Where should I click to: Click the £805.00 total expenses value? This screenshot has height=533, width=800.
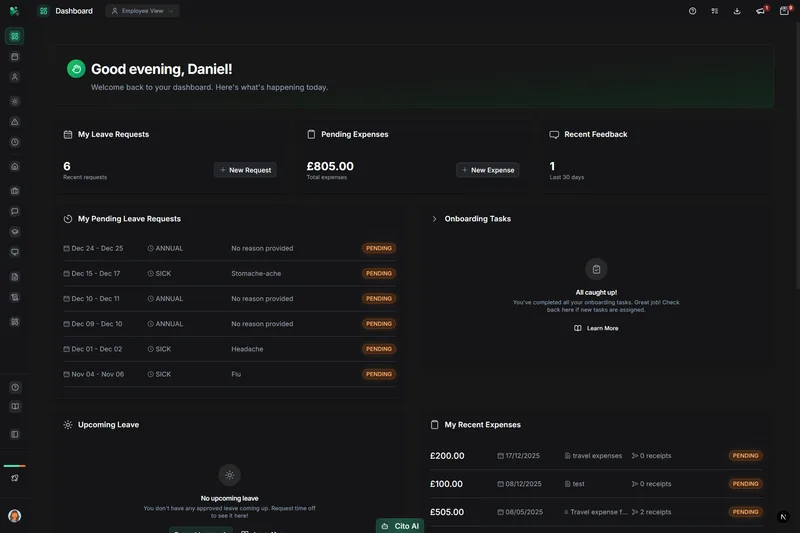[x=330, y=166]
